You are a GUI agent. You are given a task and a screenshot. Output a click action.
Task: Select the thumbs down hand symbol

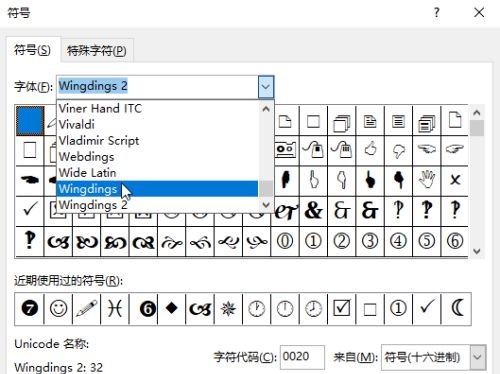pos(398,151)
